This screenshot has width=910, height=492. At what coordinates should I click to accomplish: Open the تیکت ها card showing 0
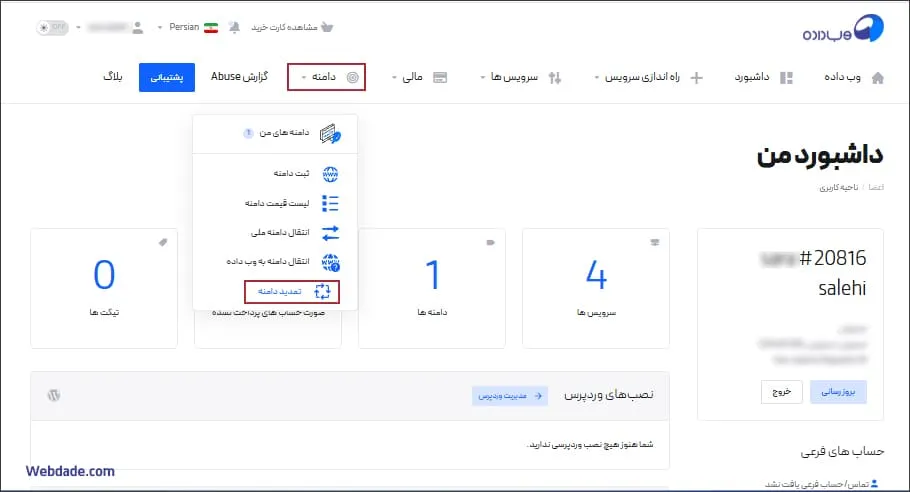(x=104, y=288)
